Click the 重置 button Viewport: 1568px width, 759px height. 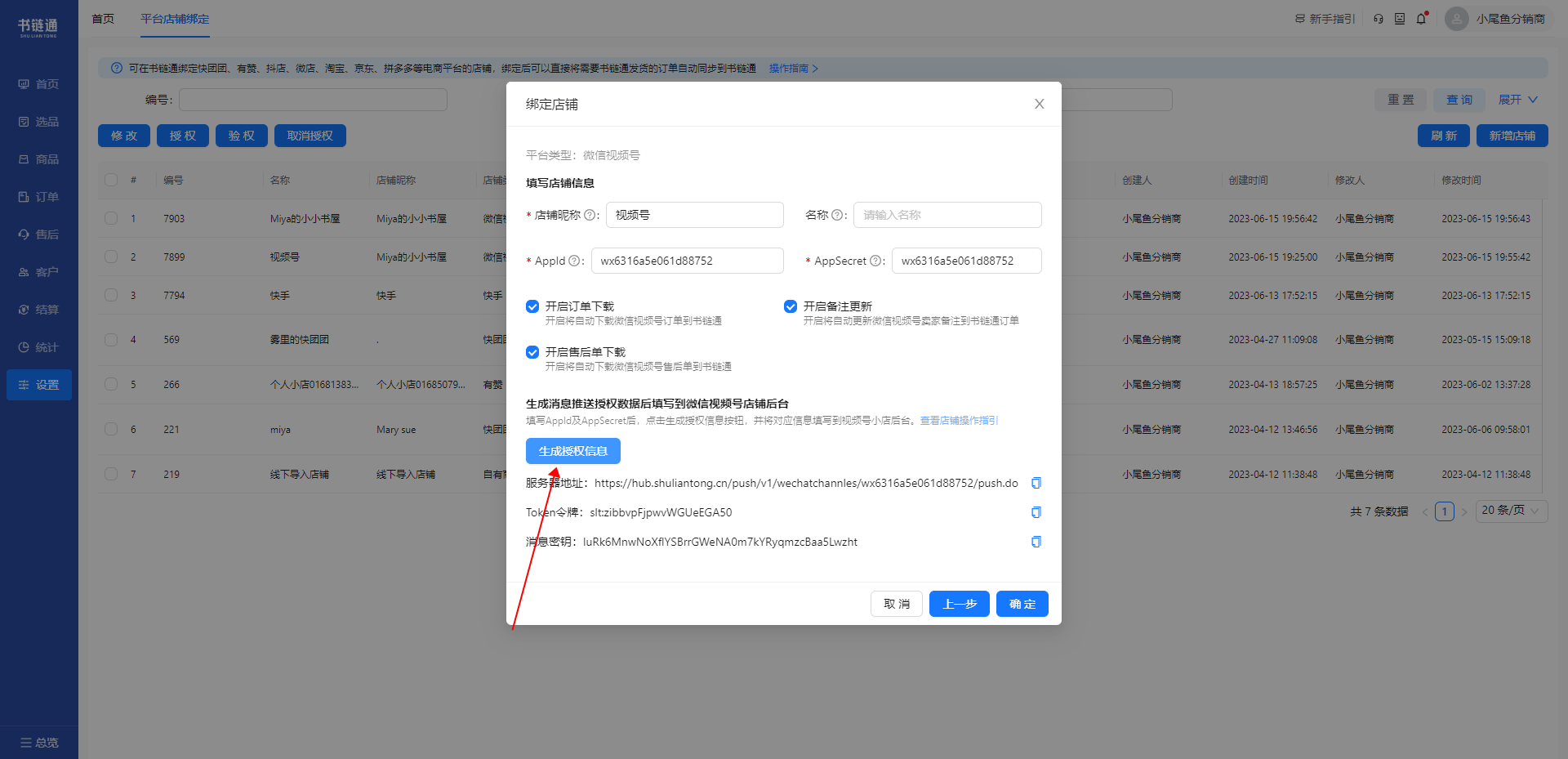coord(1401,100)
